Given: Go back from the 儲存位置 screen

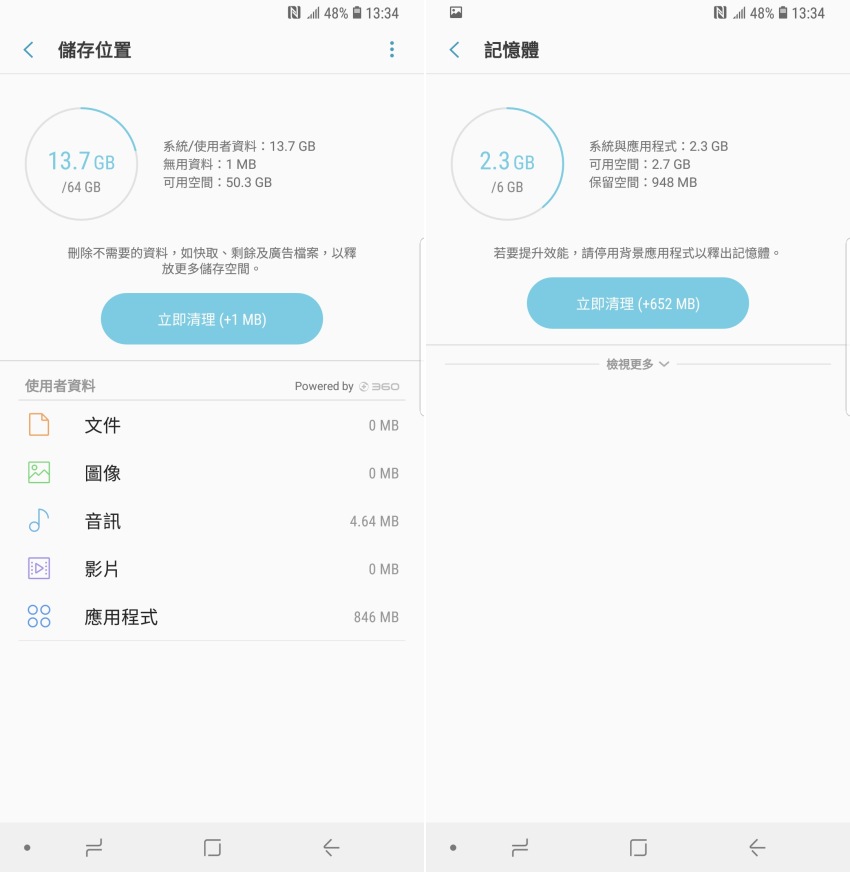Looking at the screenshot, I should [x=28, y=50].
